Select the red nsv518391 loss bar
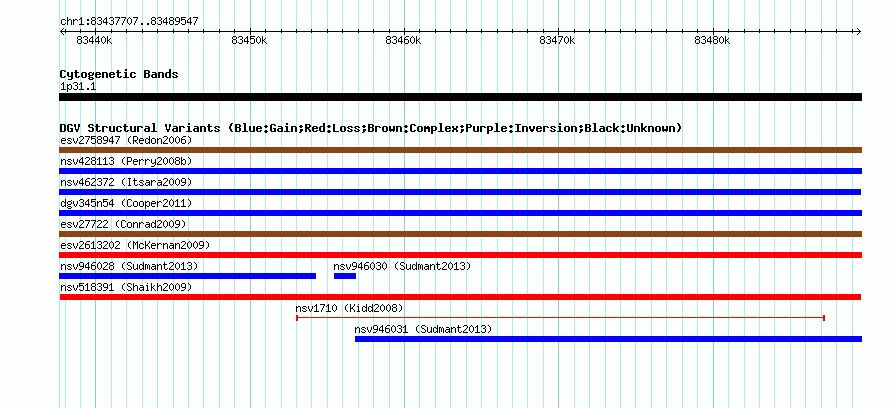Screen dimensions: 890x408 click(460, 297)
